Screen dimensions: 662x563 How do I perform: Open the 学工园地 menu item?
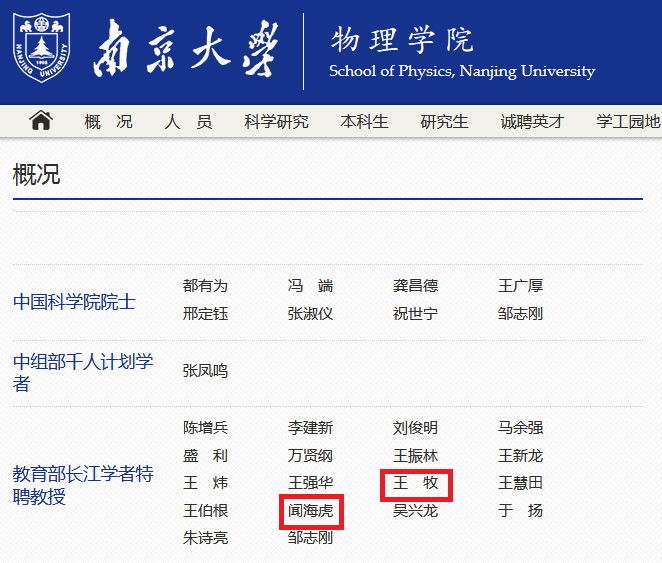pos(628,122)
